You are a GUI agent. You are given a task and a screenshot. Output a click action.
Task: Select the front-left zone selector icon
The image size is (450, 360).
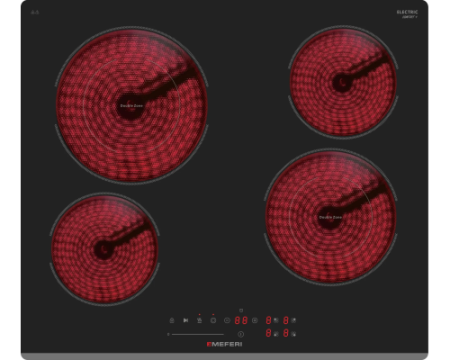(276, 334)
